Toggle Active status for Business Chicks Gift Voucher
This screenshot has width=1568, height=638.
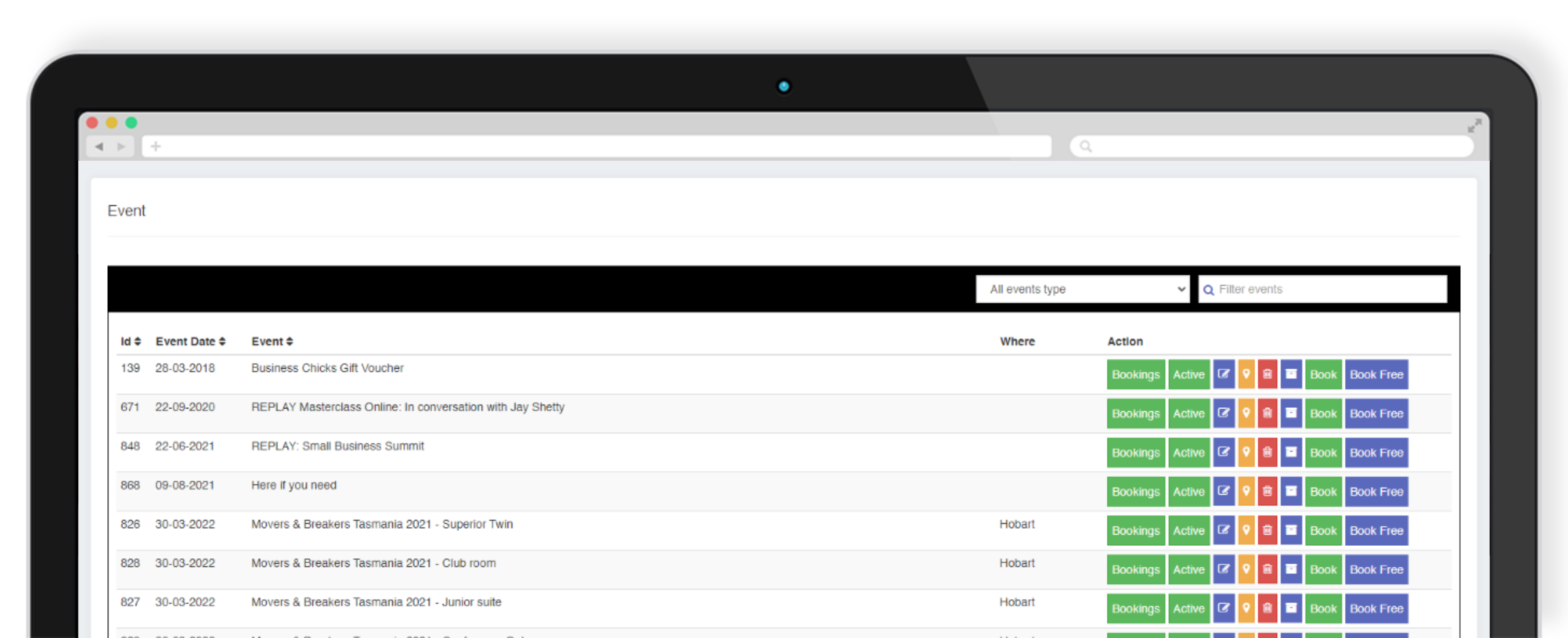coord(1189,375)
